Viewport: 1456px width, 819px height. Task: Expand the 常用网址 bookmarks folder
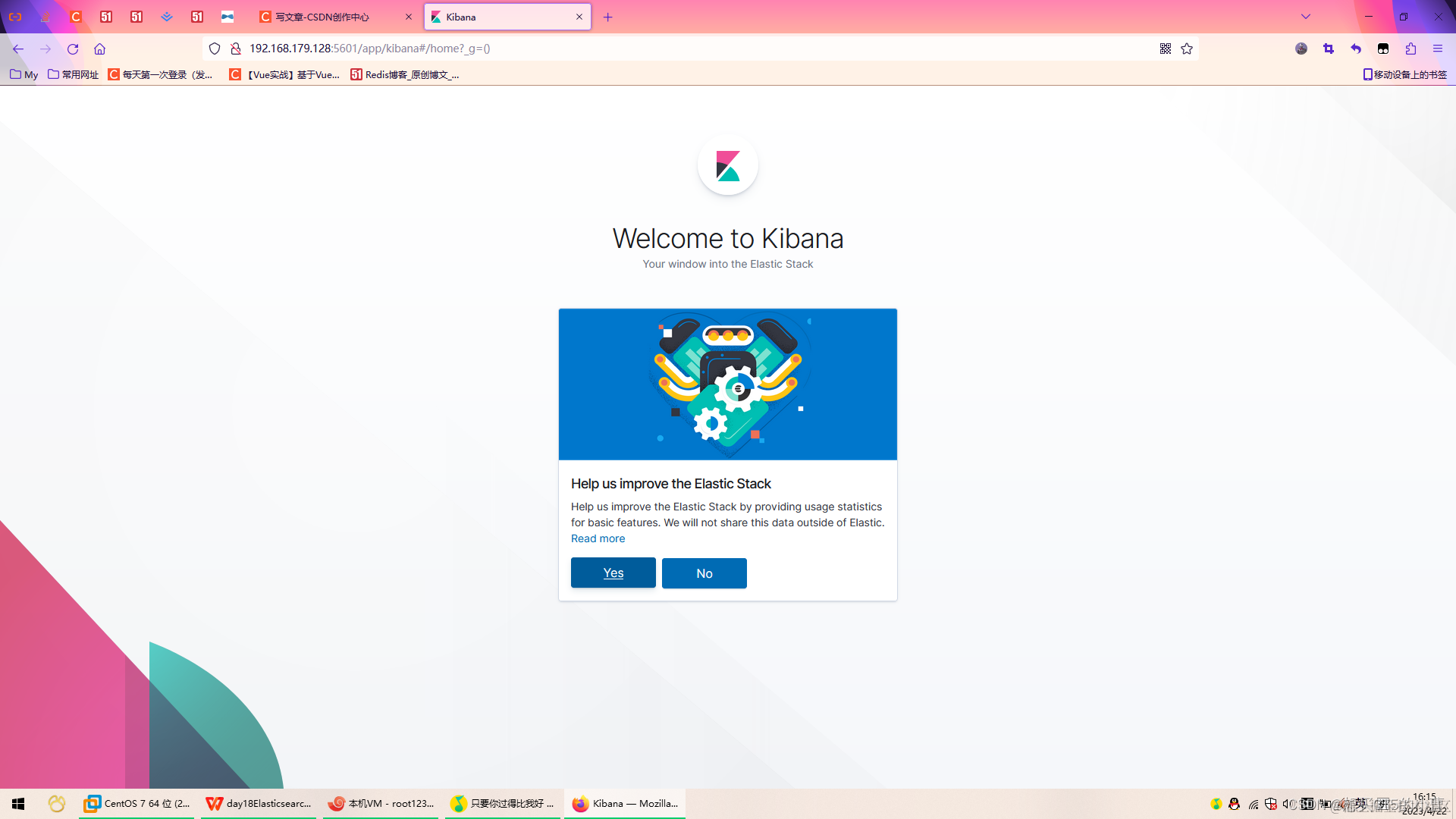pyautogui.click(x=73, y=74)
